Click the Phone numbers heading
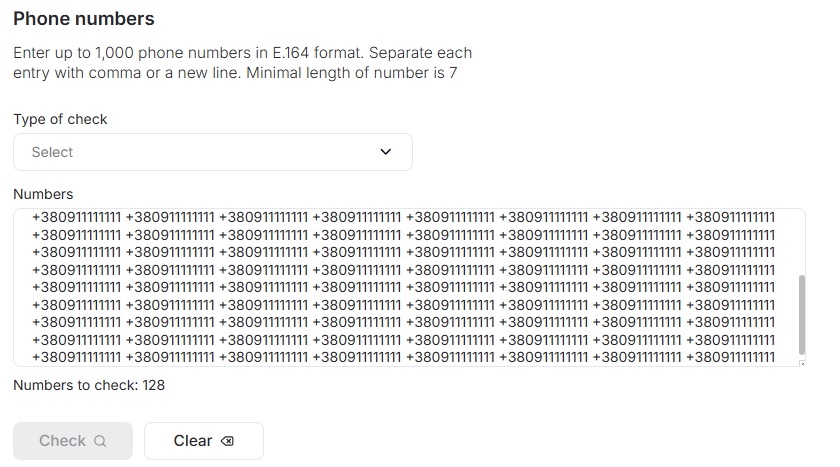840x467 pixels. point(84,18)
